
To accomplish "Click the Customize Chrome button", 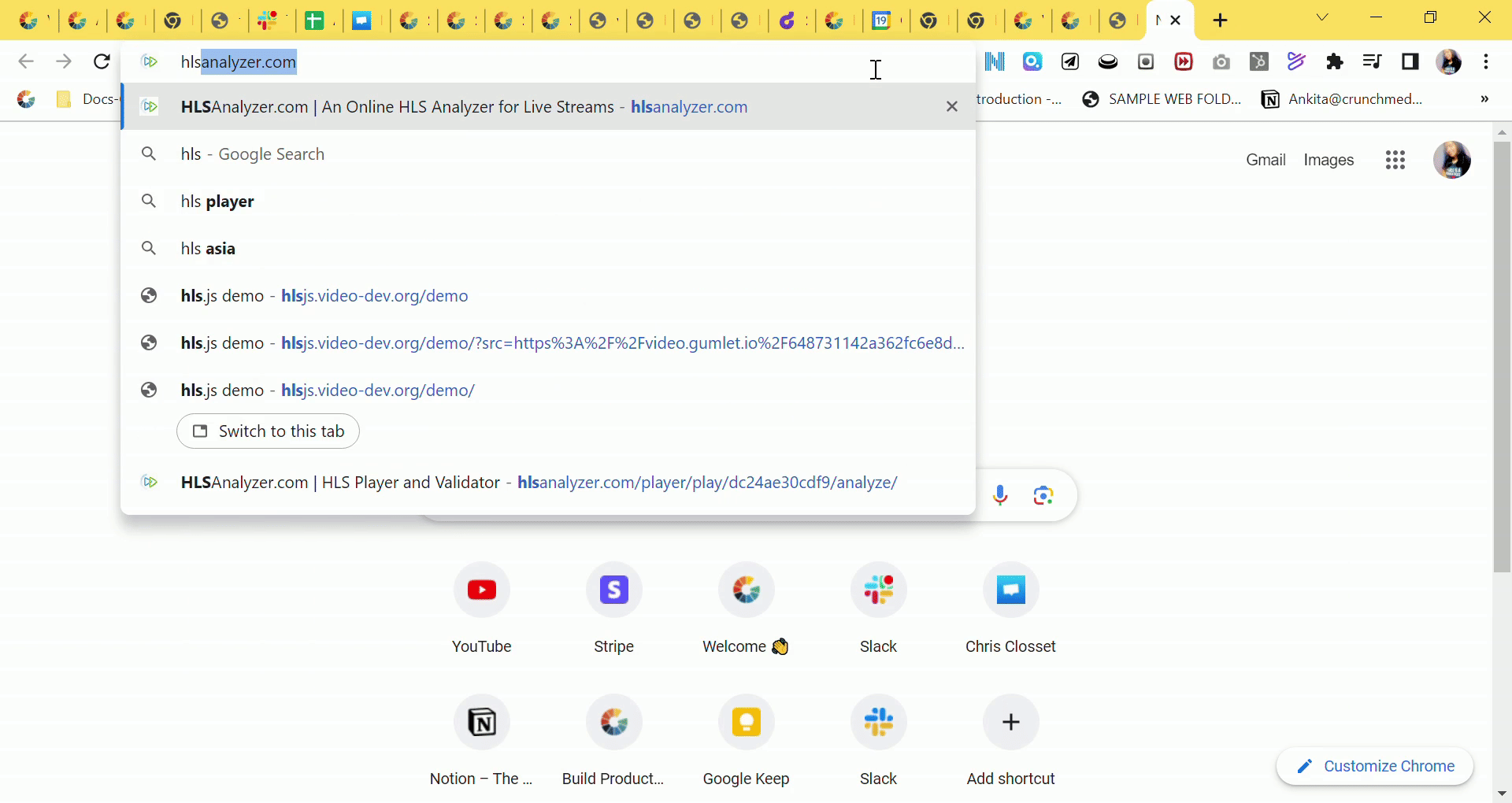I will [x=1375, y=766].
